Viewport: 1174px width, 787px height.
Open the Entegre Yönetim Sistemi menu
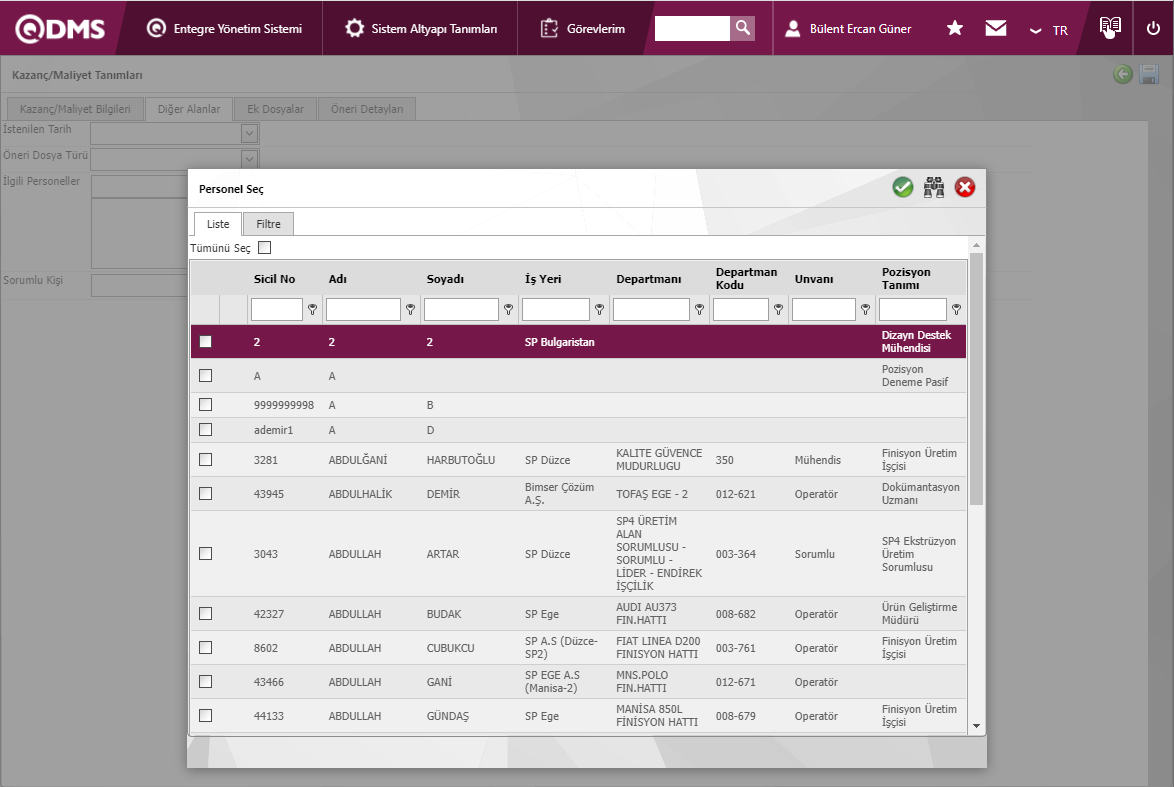point(224,28)
